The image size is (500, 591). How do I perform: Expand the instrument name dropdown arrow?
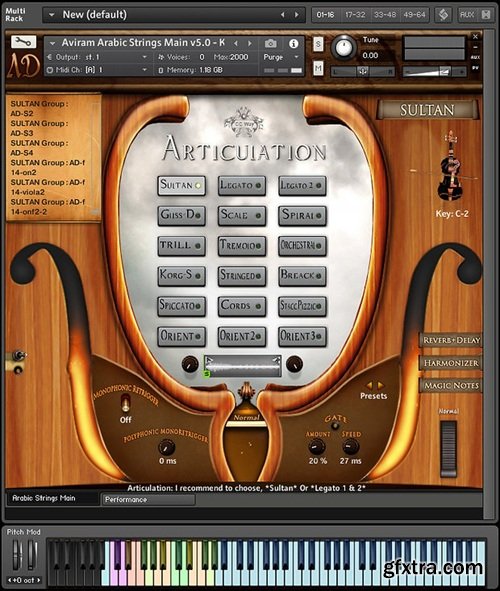point(52,43)
